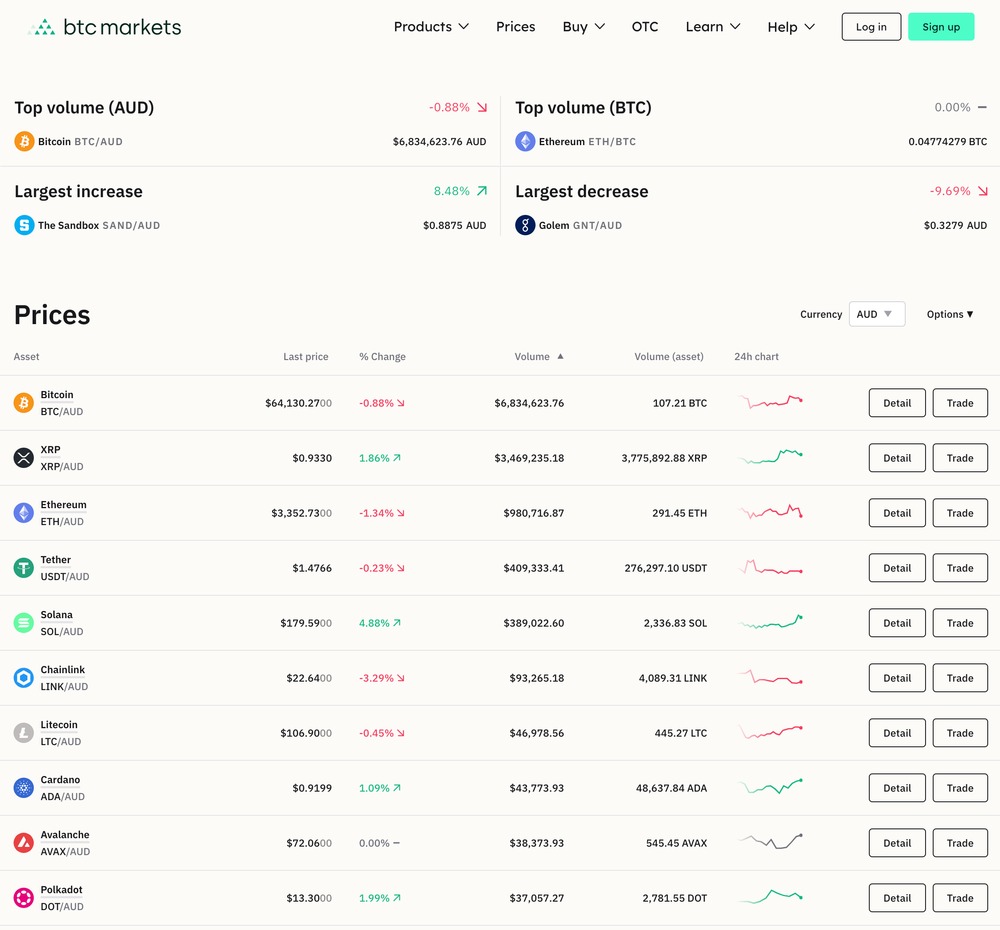Open the Products dropdown menu

click(431, 27)
